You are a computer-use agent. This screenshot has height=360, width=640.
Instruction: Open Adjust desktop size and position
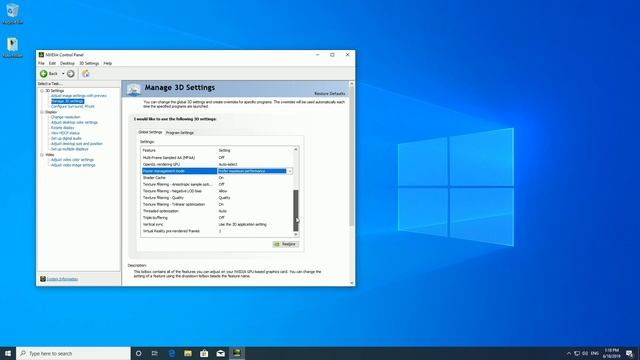pos(77,144)
